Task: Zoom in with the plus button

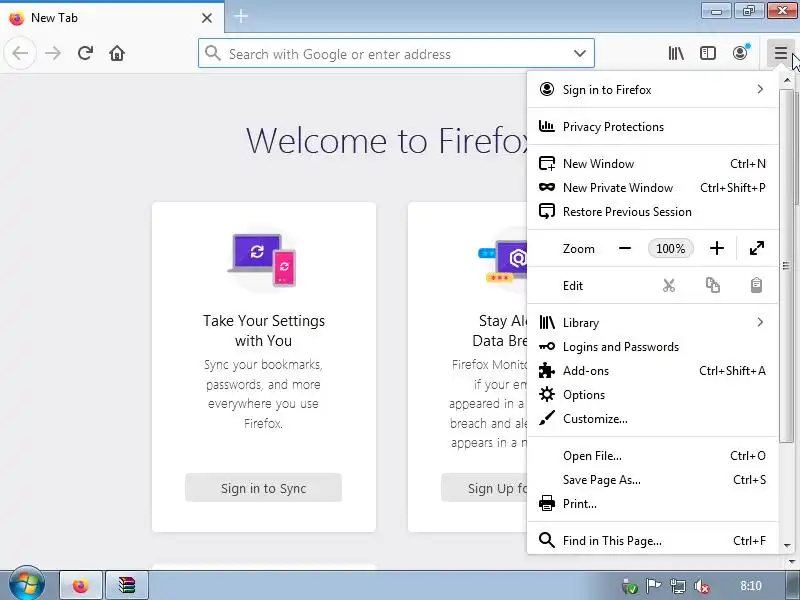Action: pos(717,248)
